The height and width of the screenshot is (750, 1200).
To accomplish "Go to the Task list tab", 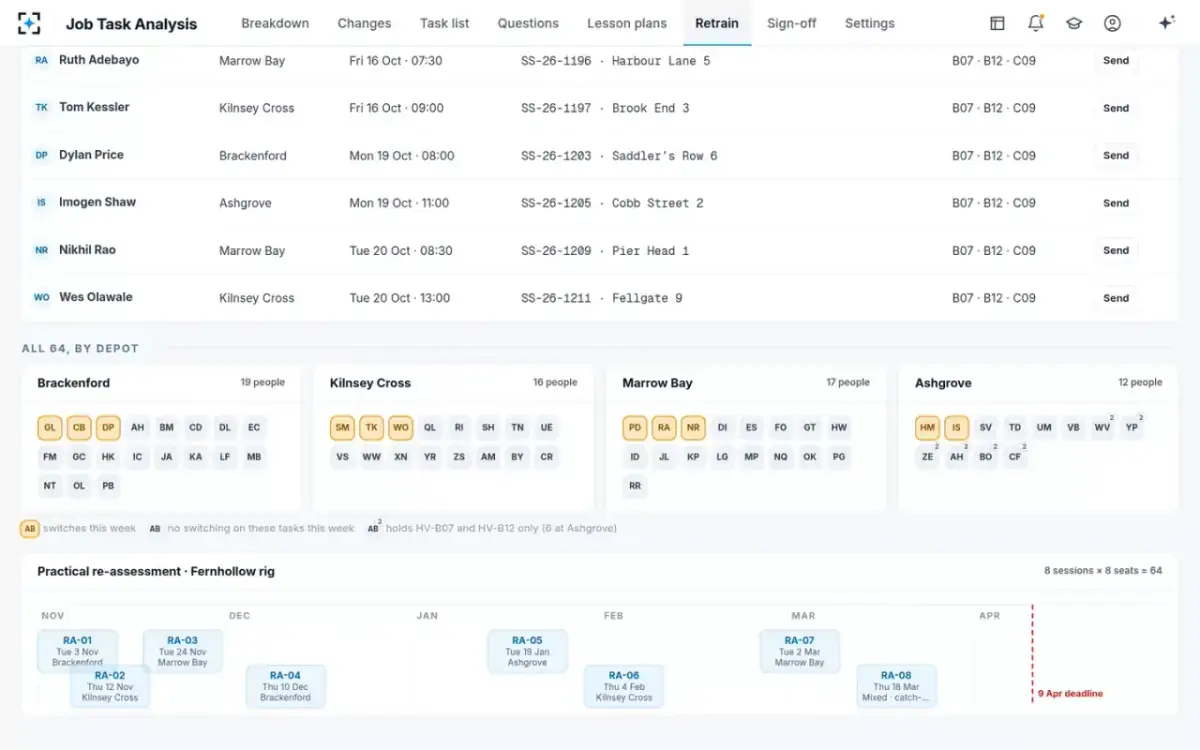I will click(x=444, y=23).
